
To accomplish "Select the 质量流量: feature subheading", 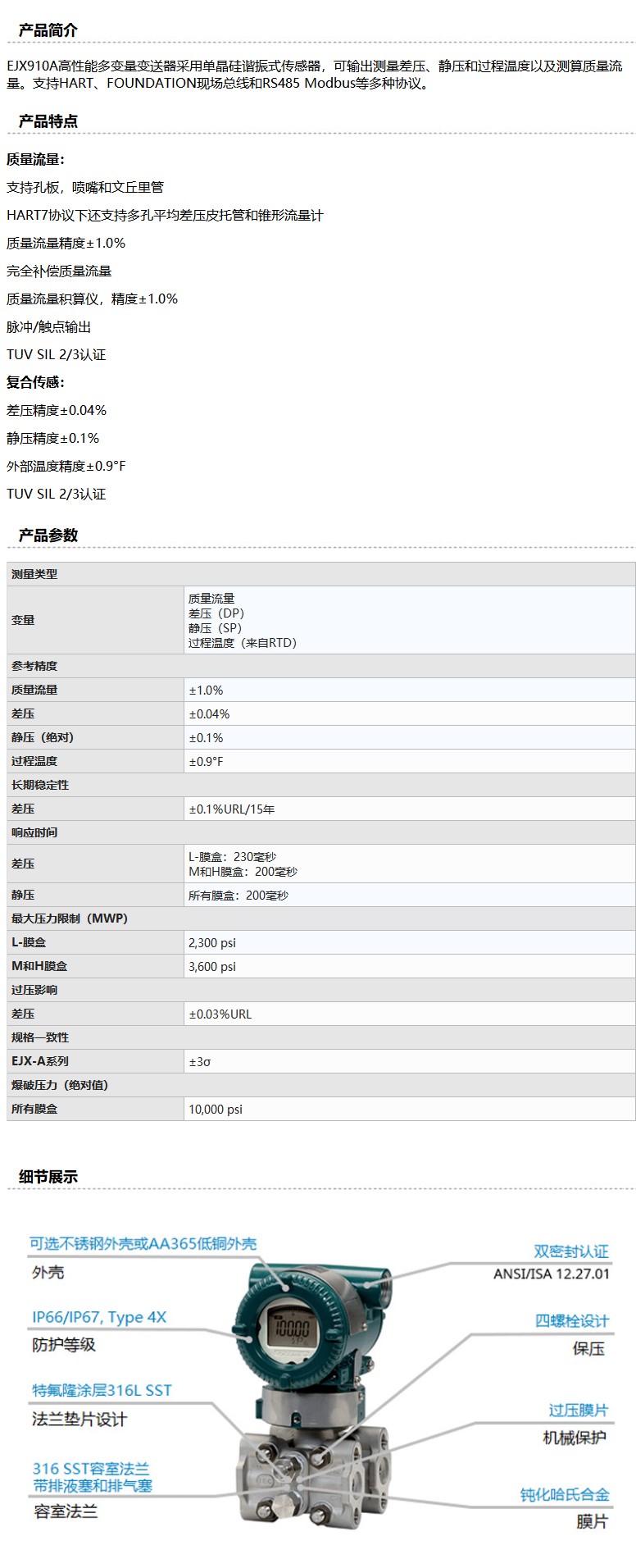I will [35, 159].
